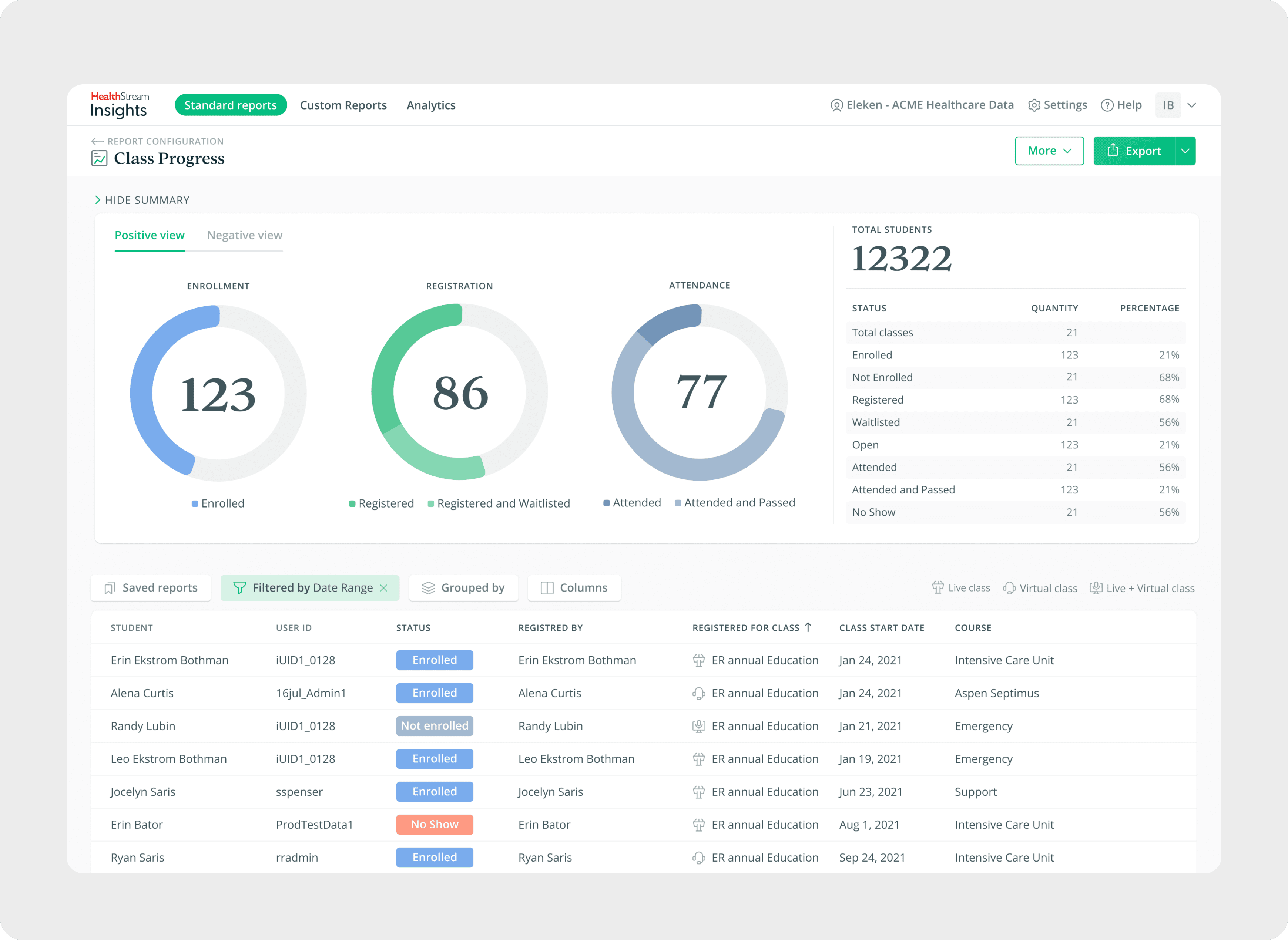Click the Live class legend icon
1288x940 pixels.
pos(938,588)
